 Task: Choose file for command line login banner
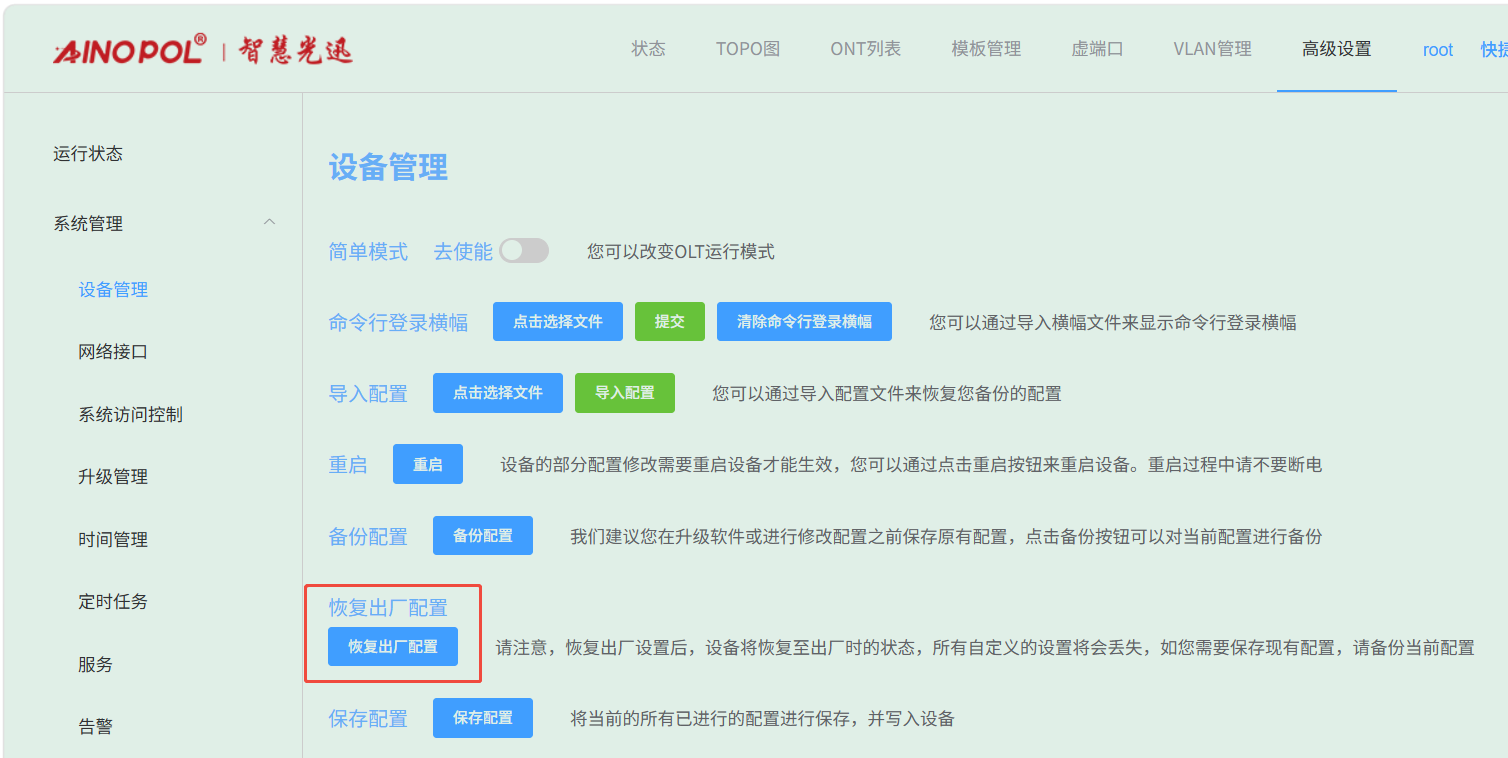558,322
